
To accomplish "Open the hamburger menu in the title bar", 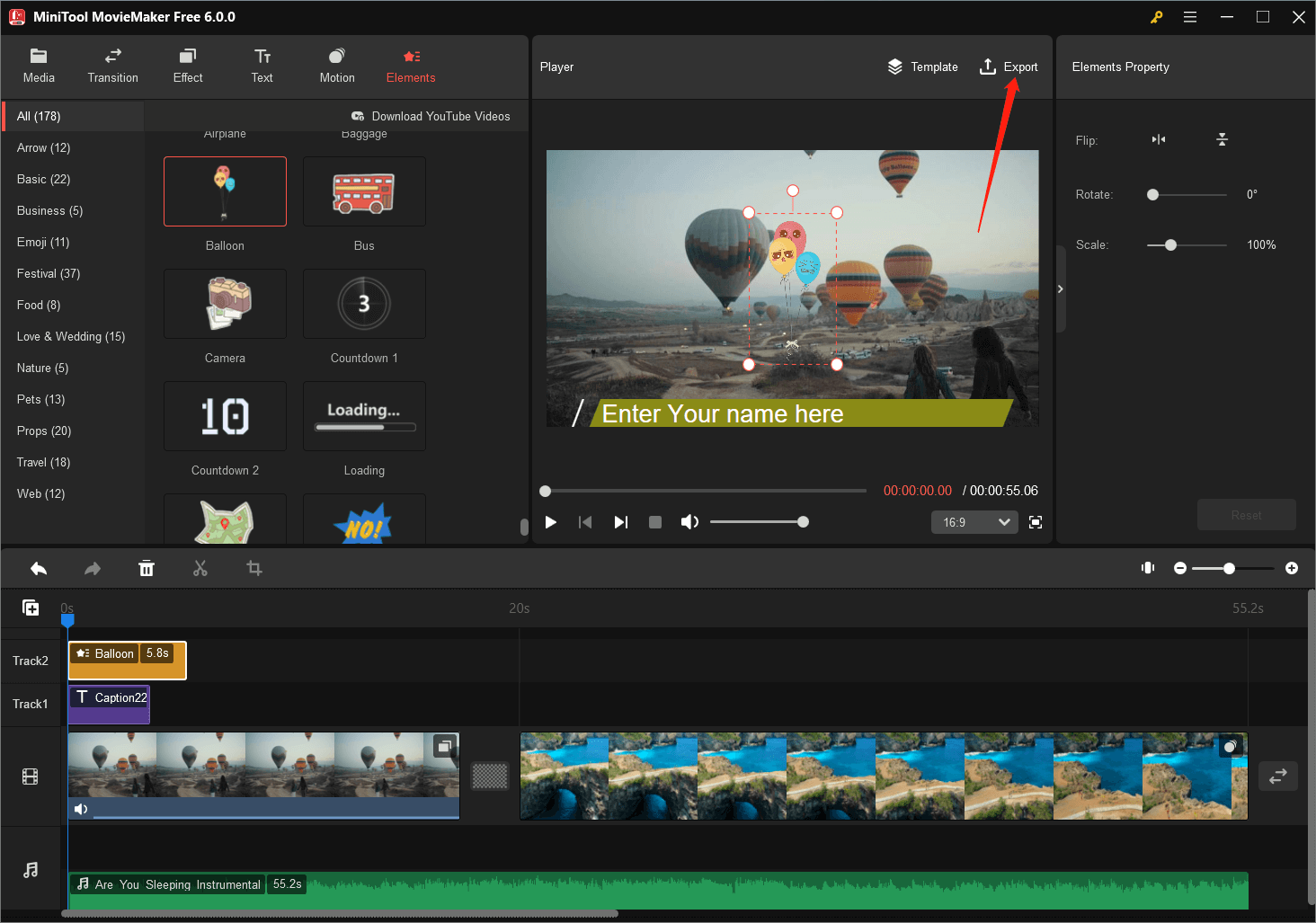I will 1190,17.
